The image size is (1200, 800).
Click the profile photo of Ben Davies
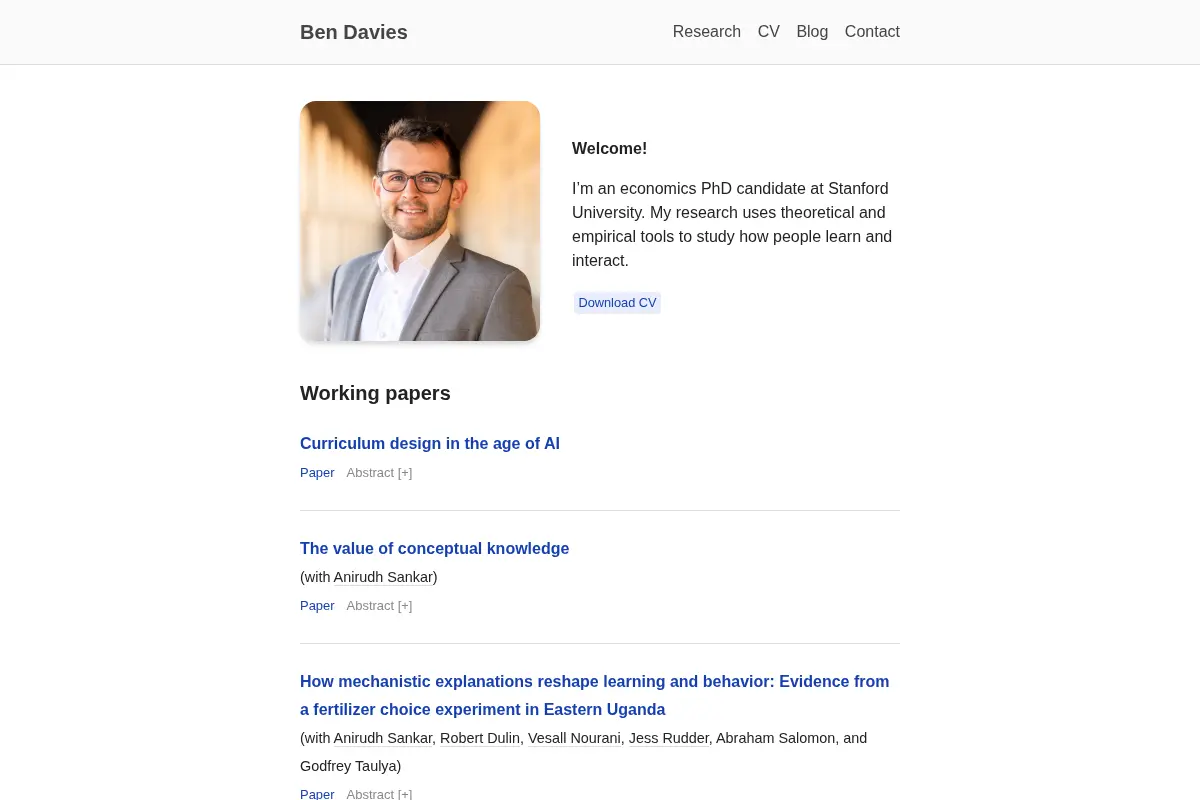(420, 221)
